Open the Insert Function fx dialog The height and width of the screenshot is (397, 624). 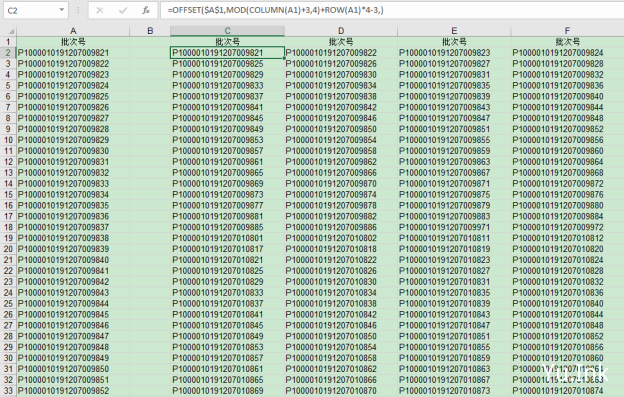click(146, 10)
